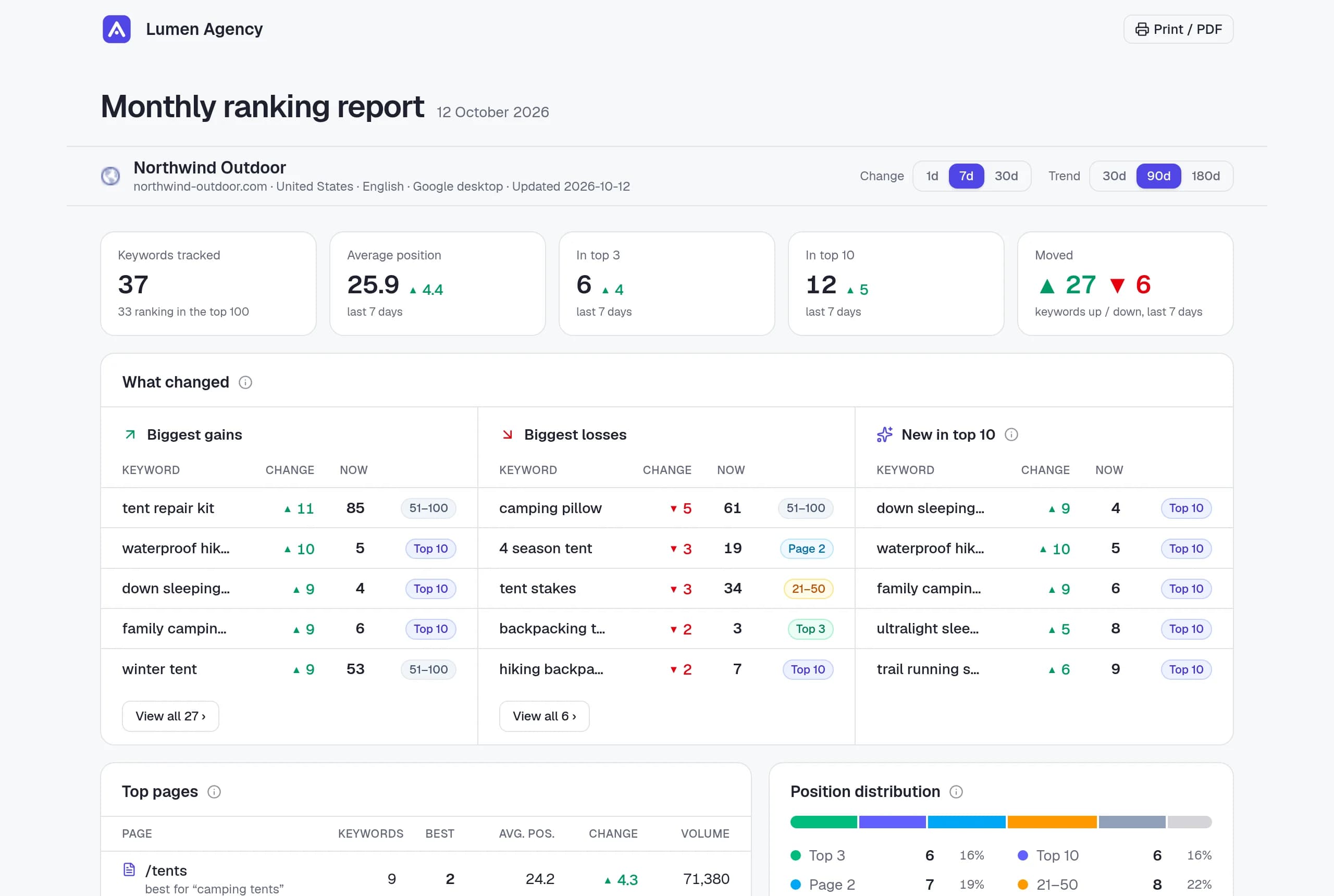Click the Print / PDF button
Image resolution: width=1334 pixels, height=896 pixels.
pos(1178,29)
